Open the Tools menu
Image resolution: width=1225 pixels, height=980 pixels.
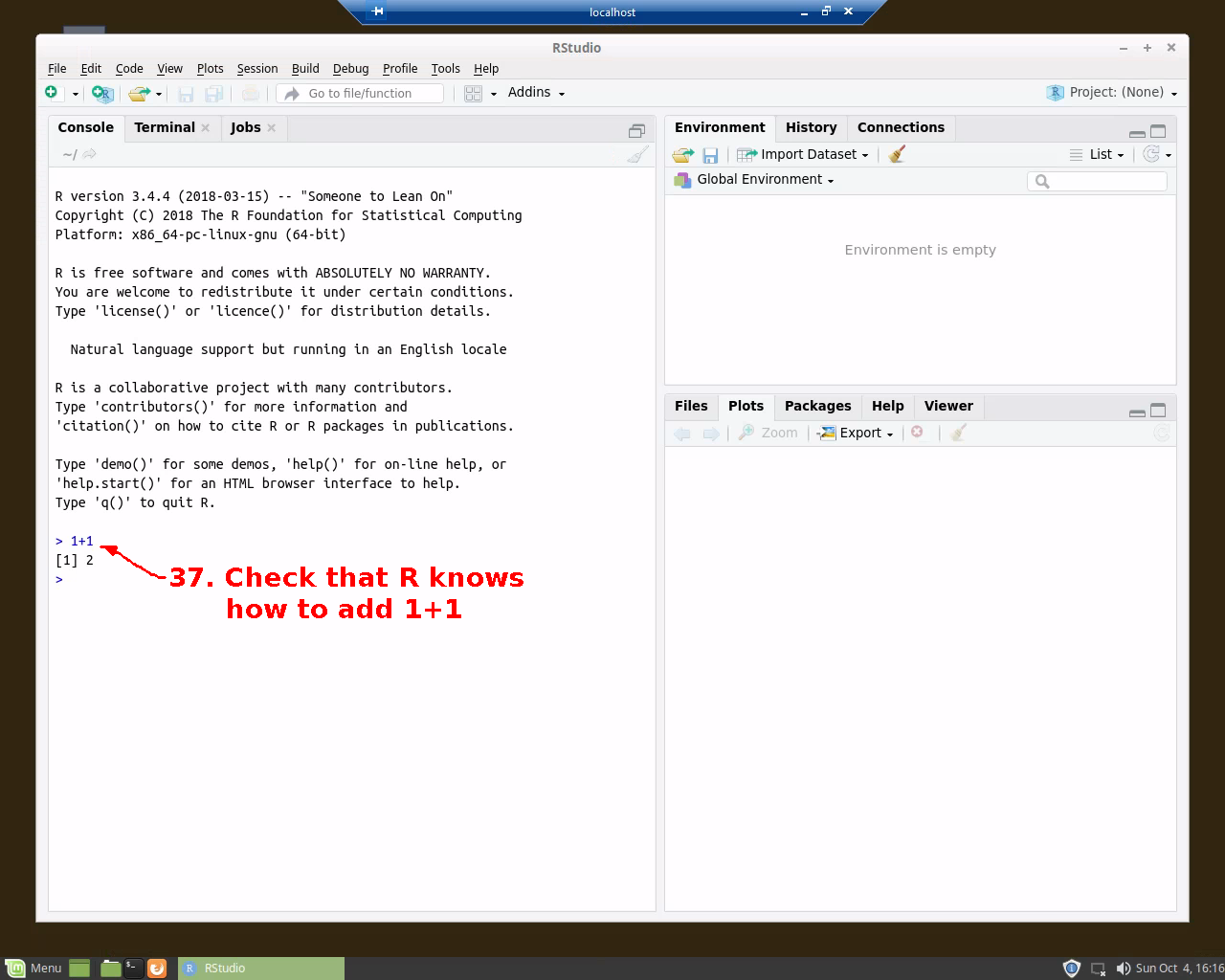pos(445,69)
